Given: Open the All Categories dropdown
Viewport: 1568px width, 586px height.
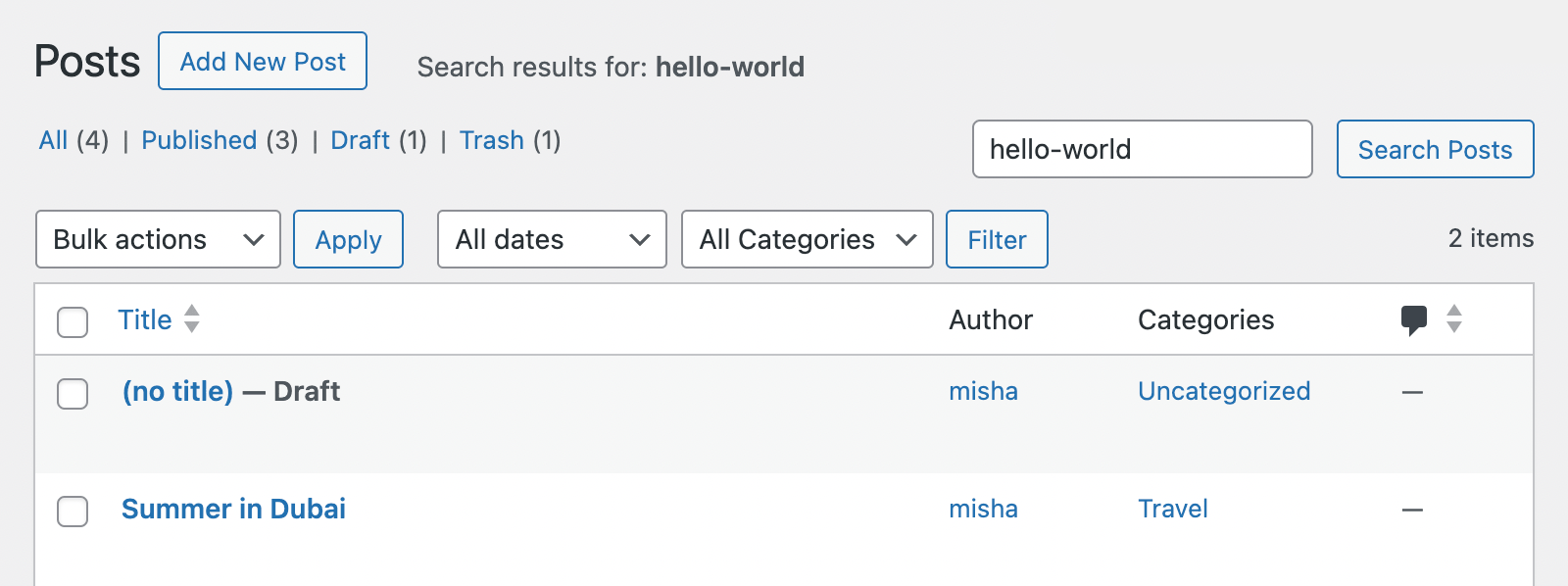Looking at the screenshot, I should (x=807, y=239).
